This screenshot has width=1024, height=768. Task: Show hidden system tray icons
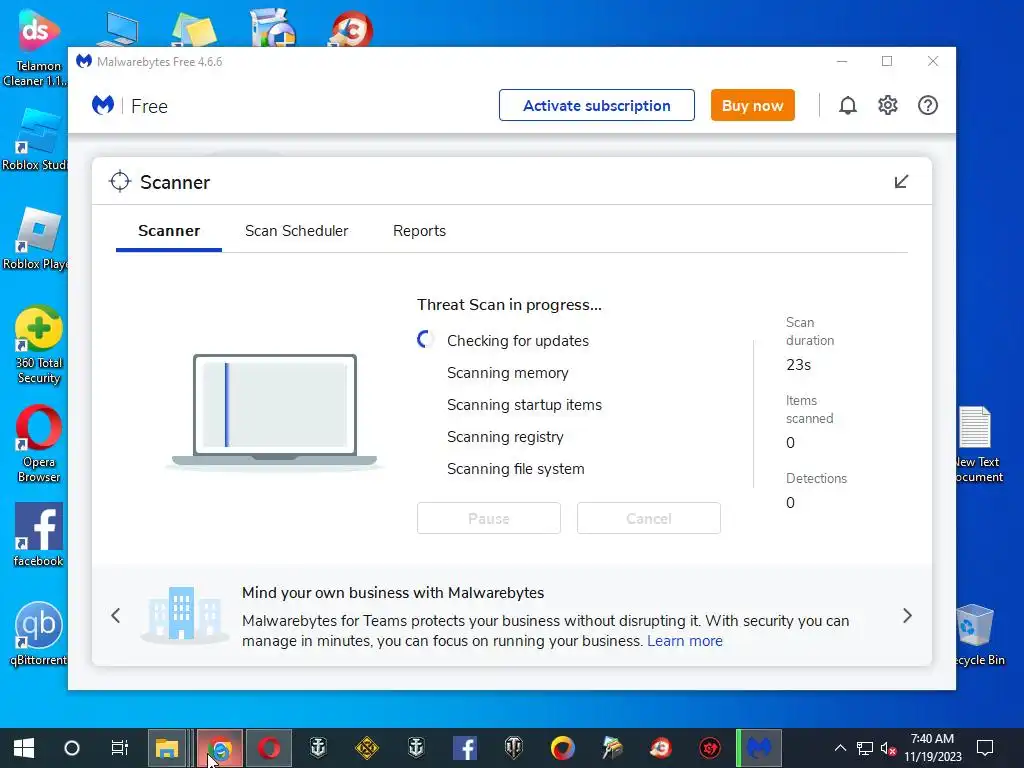point(840,748)
